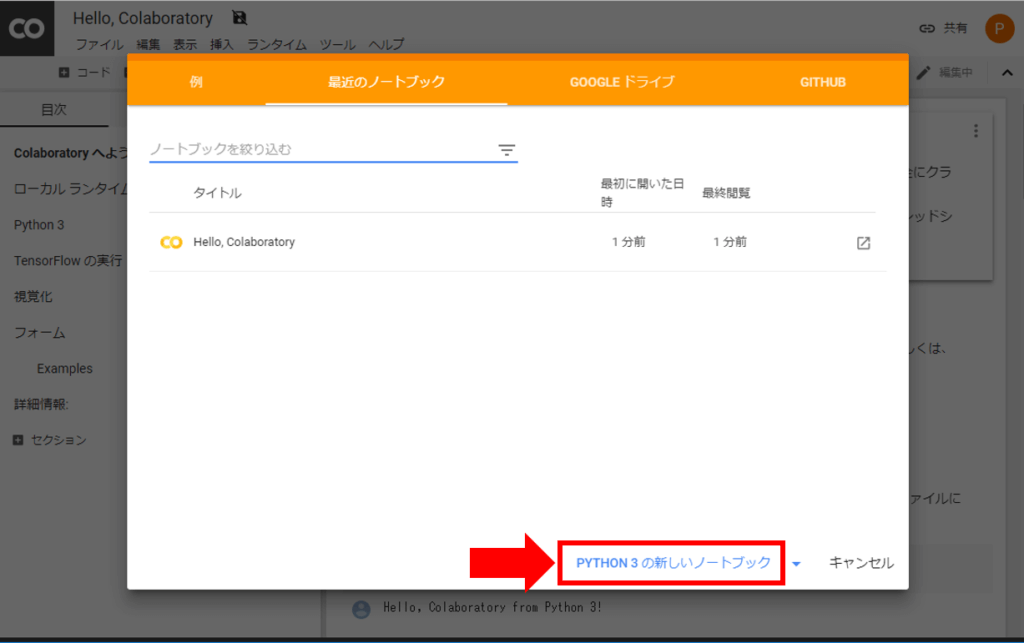Go to 視覚化 outline item
The height and width of the screenshot is (643, 1024).
tap(33, 296)
